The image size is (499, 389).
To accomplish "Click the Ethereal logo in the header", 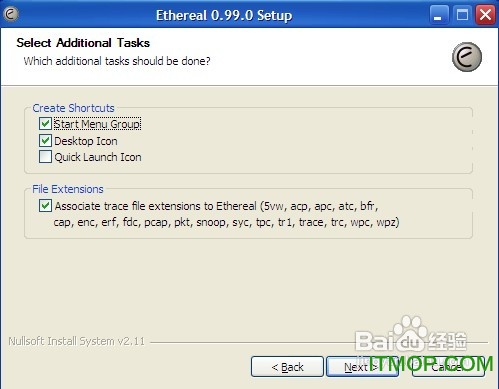I will click(467, 57).
